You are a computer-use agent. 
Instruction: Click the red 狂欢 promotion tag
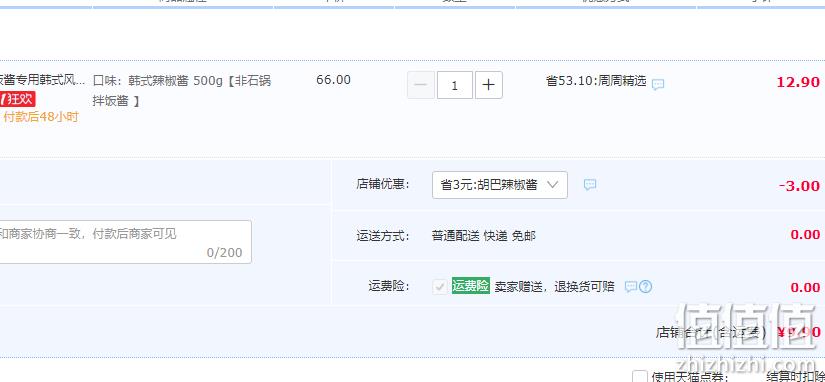tap(17, 99)
